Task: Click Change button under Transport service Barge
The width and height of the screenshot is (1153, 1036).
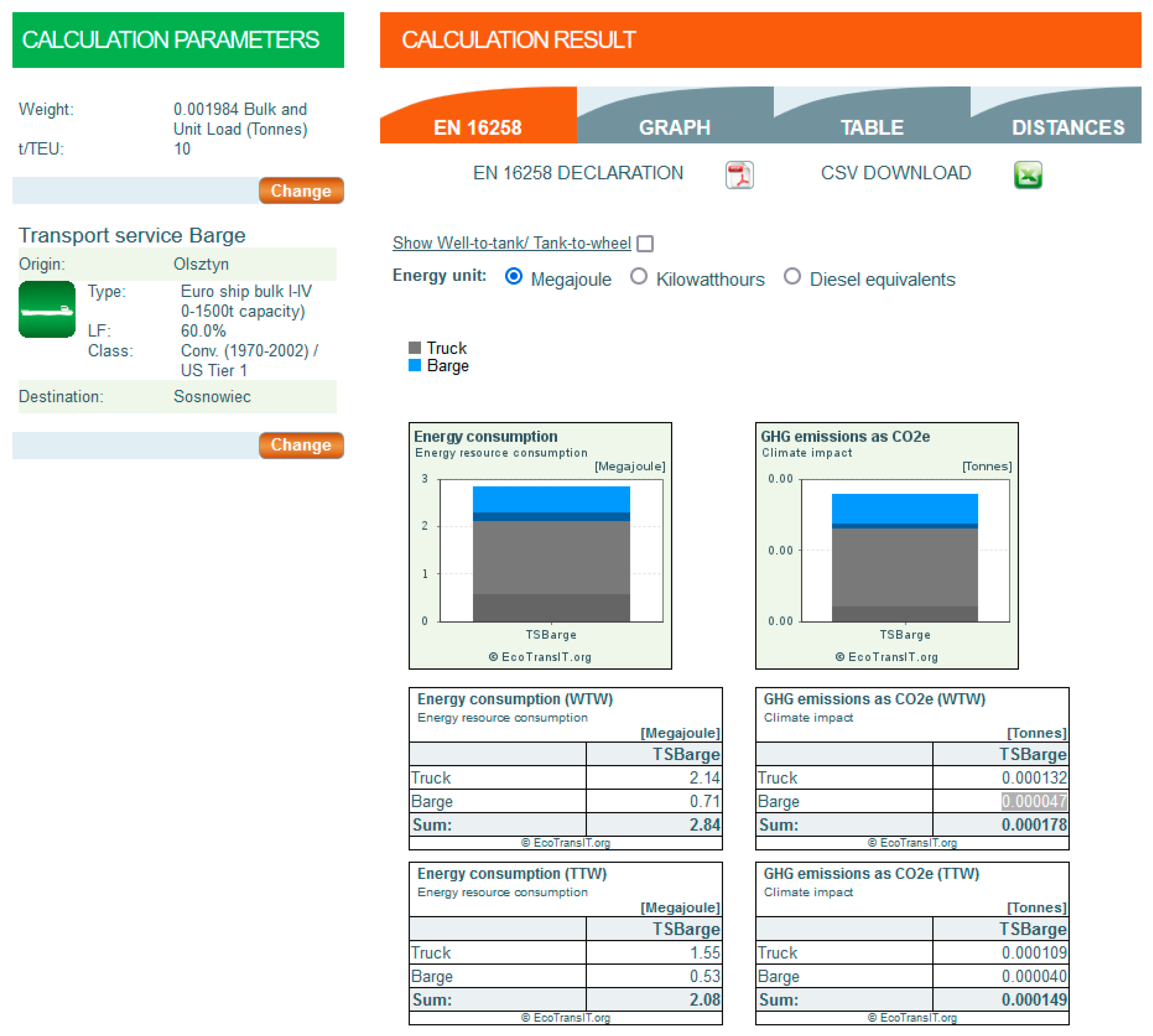Action: 301,445
